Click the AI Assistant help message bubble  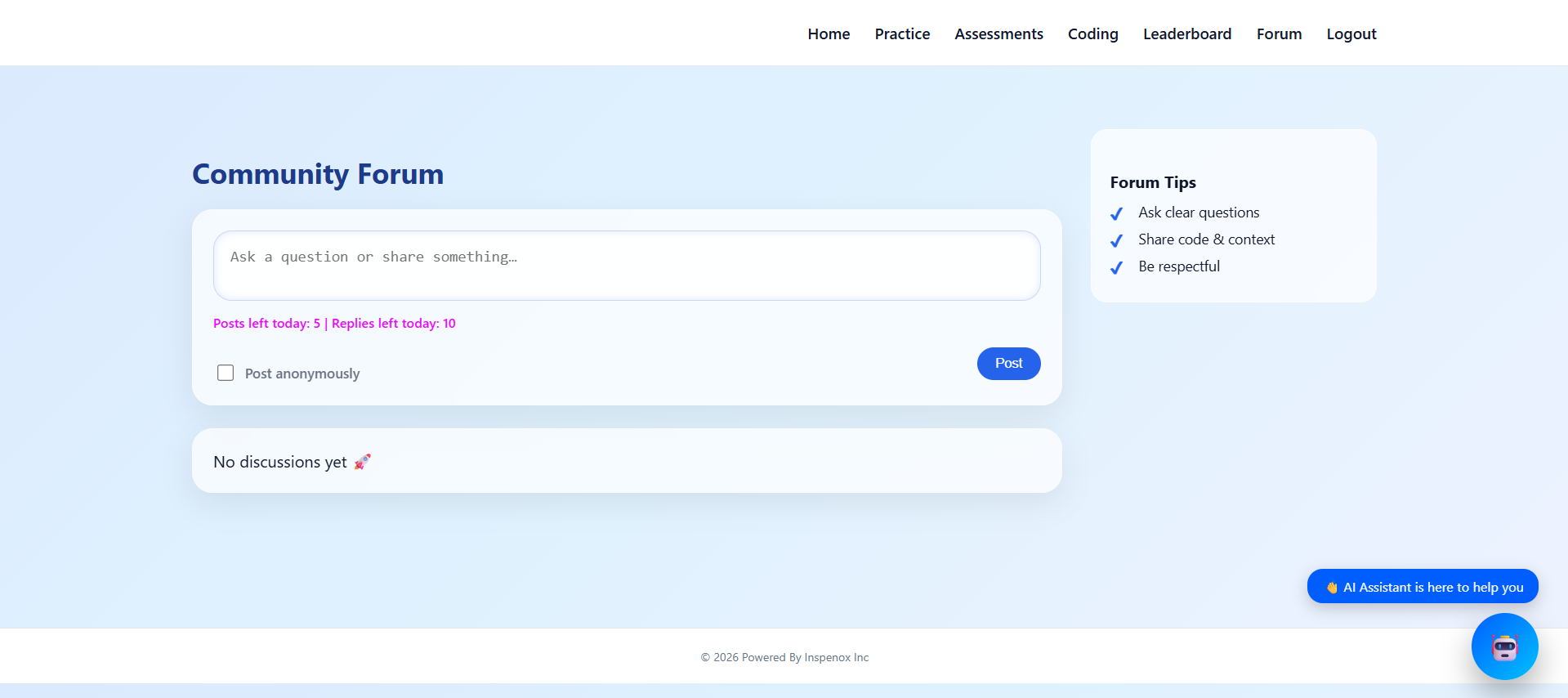(1432, 587)
